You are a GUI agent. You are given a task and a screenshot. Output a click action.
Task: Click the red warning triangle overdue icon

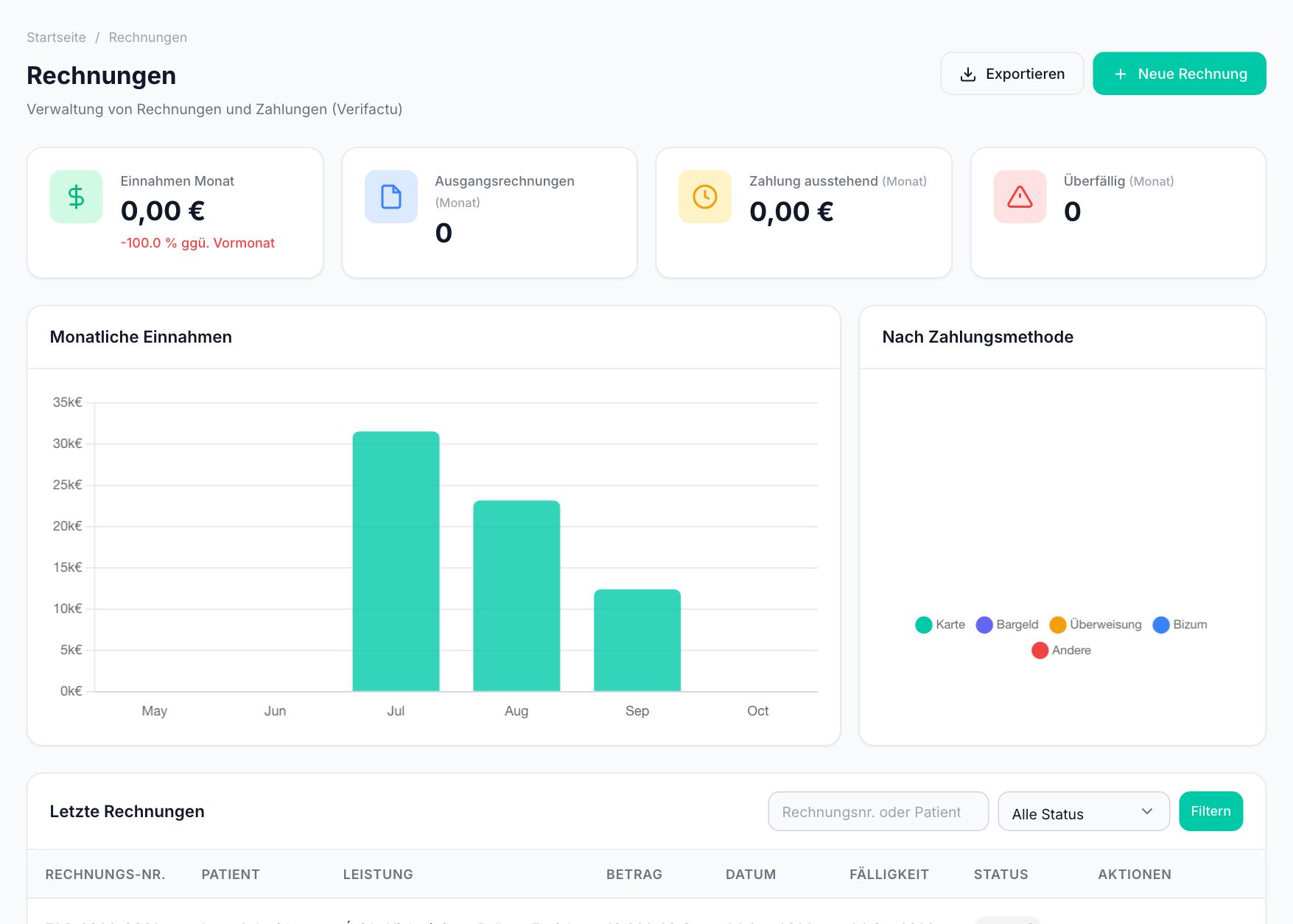click(1020, 197)
